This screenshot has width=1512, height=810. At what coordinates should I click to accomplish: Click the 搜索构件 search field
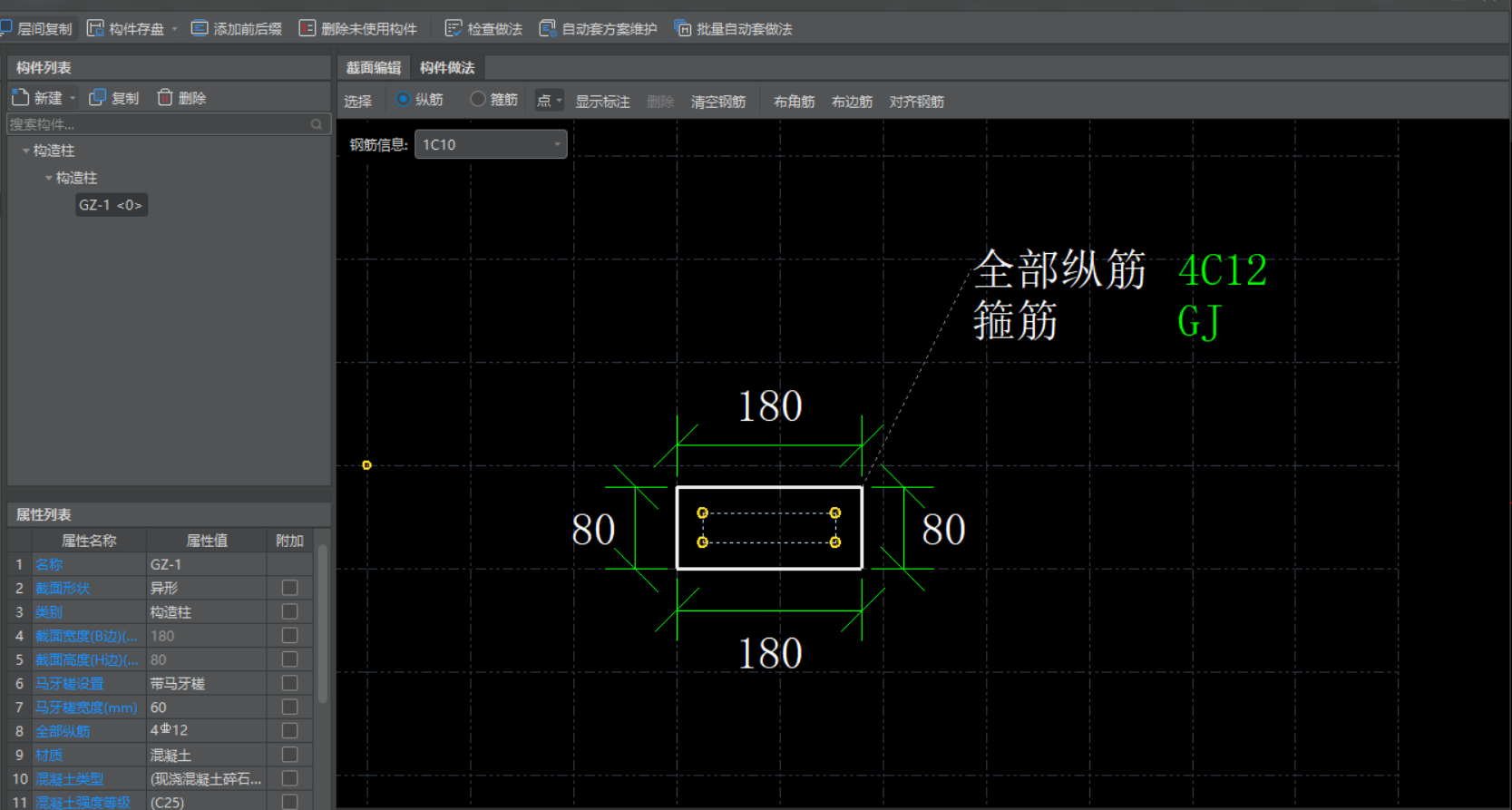tap(169, 124)
